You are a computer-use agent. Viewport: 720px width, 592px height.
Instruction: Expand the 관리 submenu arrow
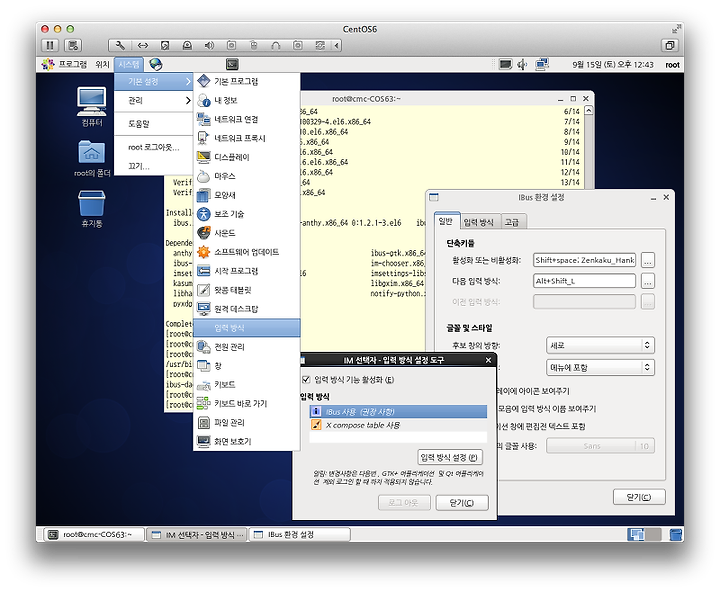tap(188, 100)
